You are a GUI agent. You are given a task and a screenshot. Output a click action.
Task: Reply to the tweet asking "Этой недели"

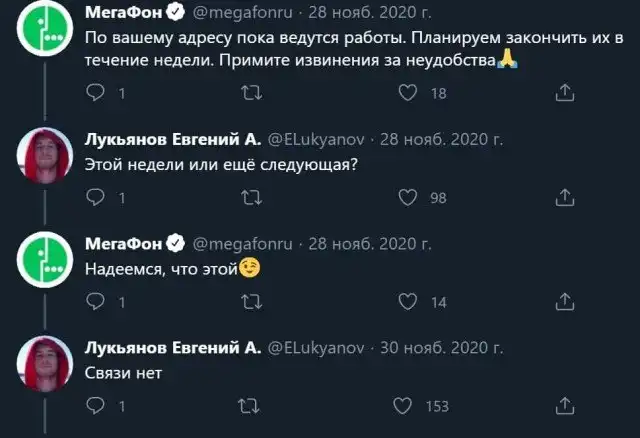pyautogui.click(x=96, y=198)
